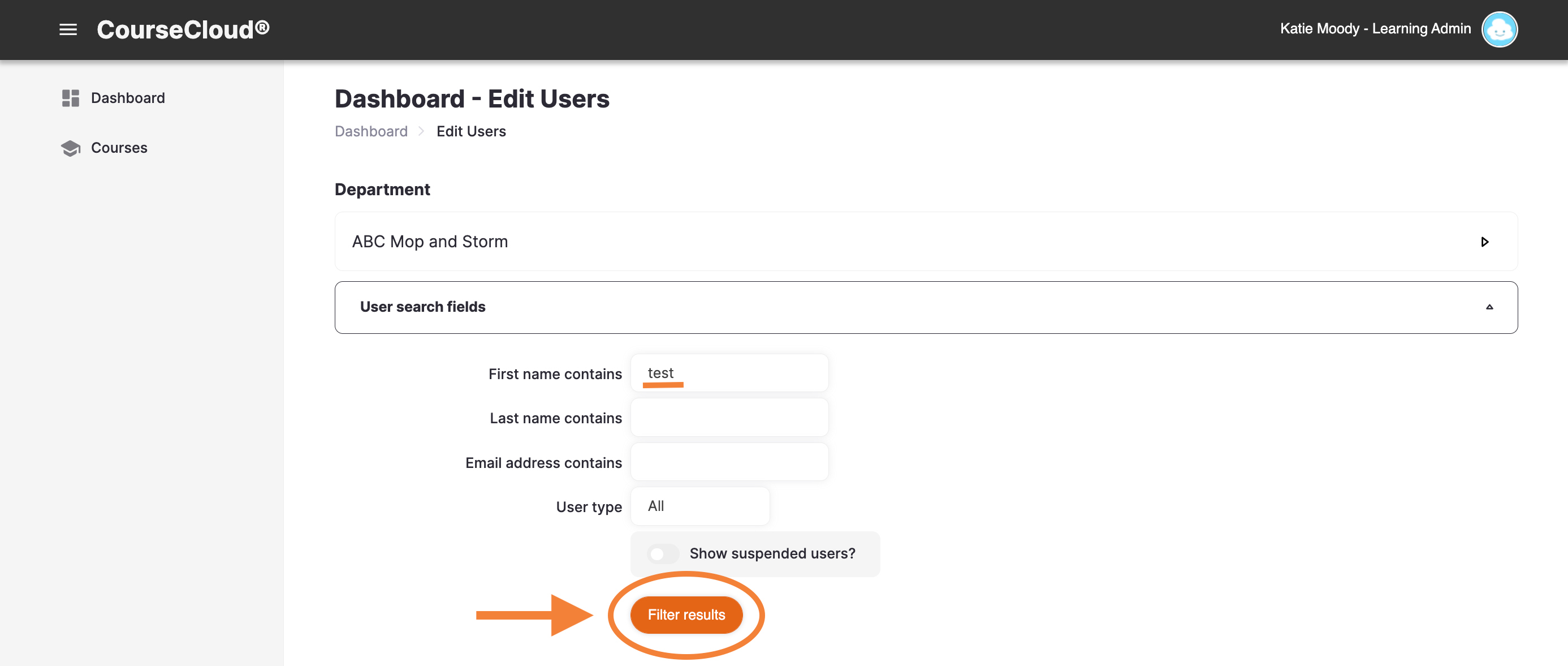Image resolution: width=1568 pixels, height=666 pixels.
Task: Click the Dashboard - Edit Users heading
Action: [x=472, y=98]
